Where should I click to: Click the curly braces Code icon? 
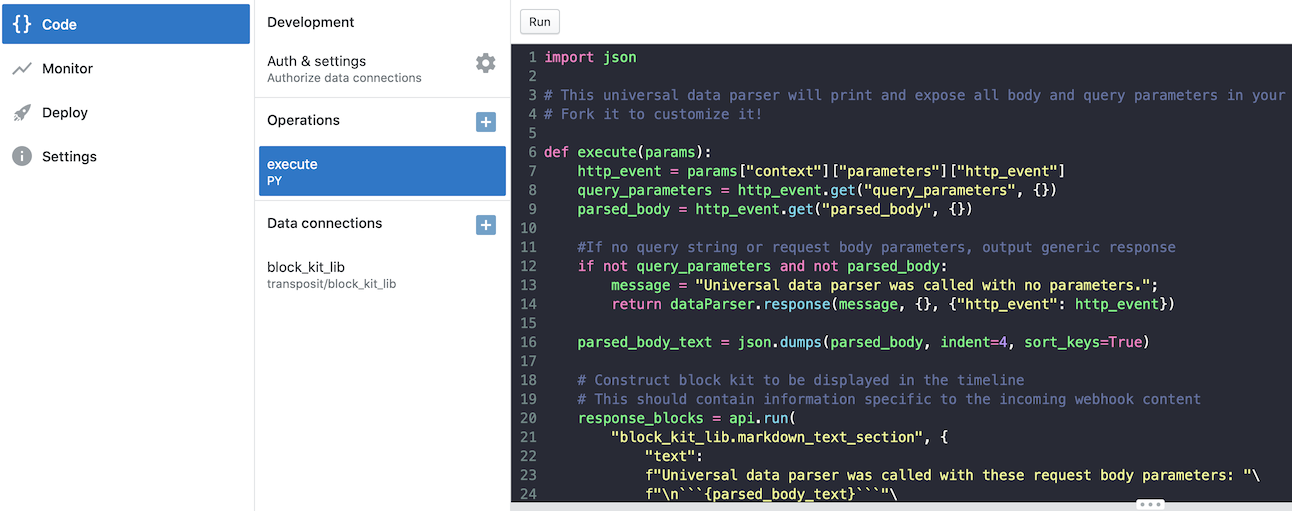tap(22, 24)
